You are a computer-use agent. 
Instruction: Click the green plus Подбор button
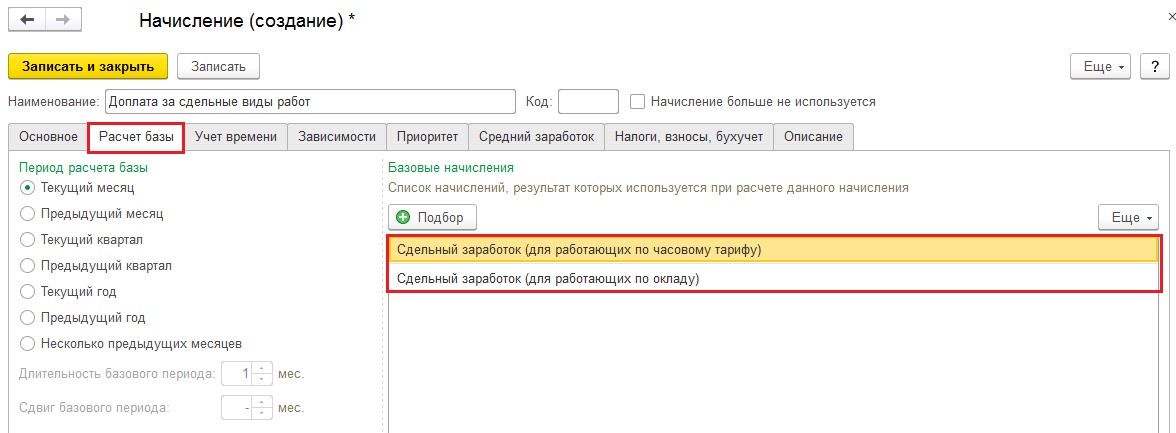[x=432, y=217]
